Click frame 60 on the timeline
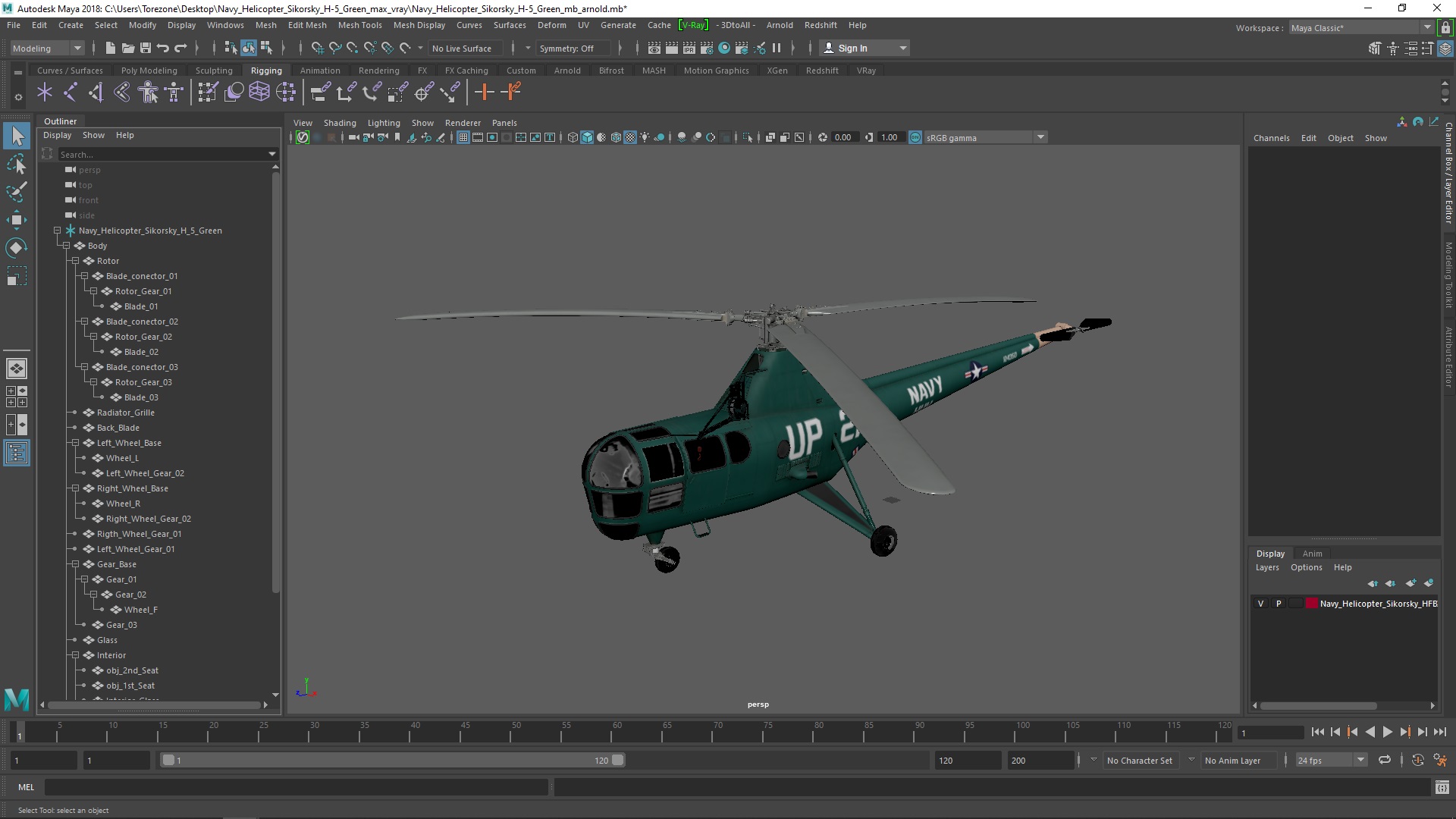 [616, 733]
